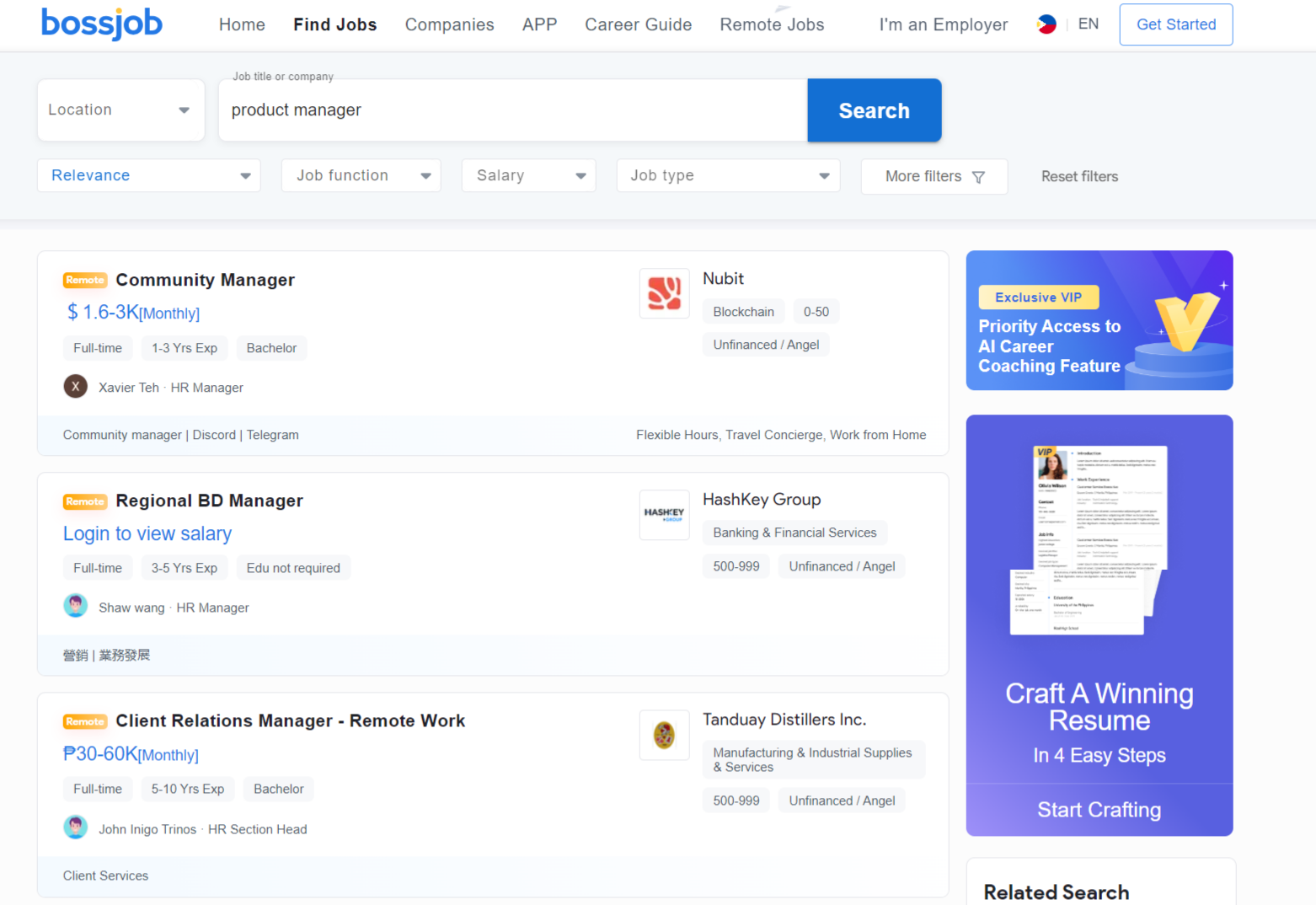Click the Remote badge on Community Manager
The height and width of the screenshot is (905, 1316).
[85, 280]
